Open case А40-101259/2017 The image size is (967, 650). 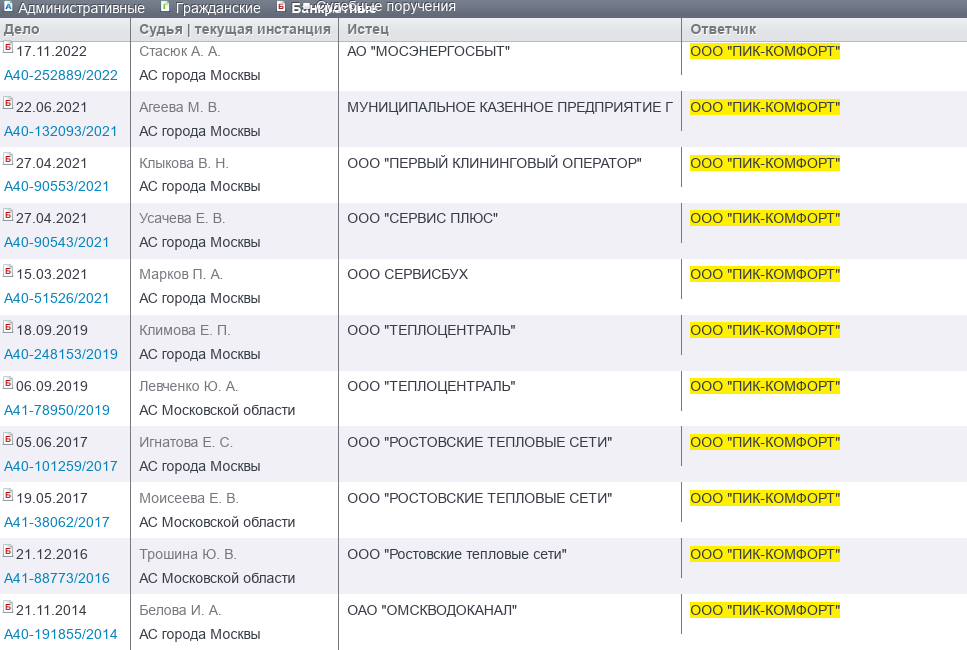tap(61, 466)
